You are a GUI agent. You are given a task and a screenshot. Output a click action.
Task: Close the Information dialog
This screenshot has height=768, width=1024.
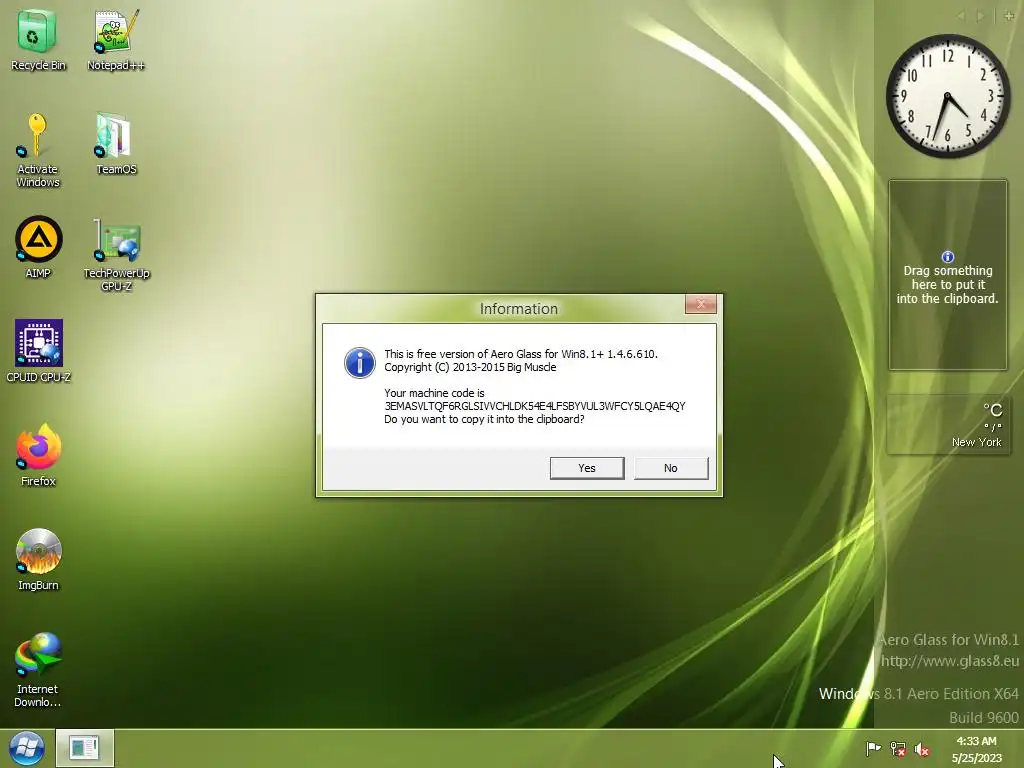click(x=701, y=304)
